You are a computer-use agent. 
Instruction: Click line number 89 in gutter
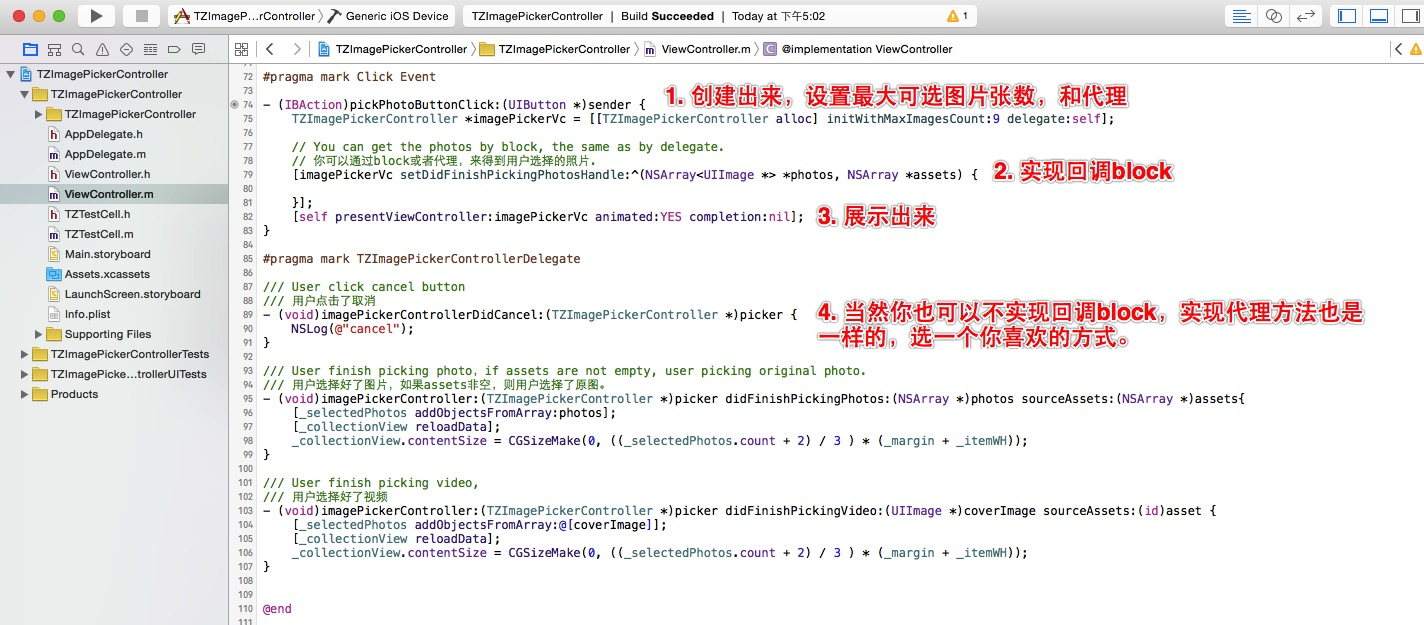pos(247,314)
